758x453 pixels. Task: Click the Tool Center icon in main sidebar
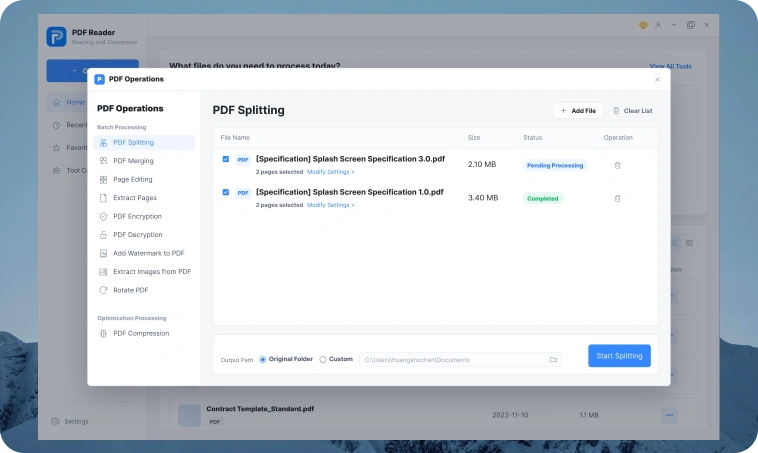coord(57,171)
